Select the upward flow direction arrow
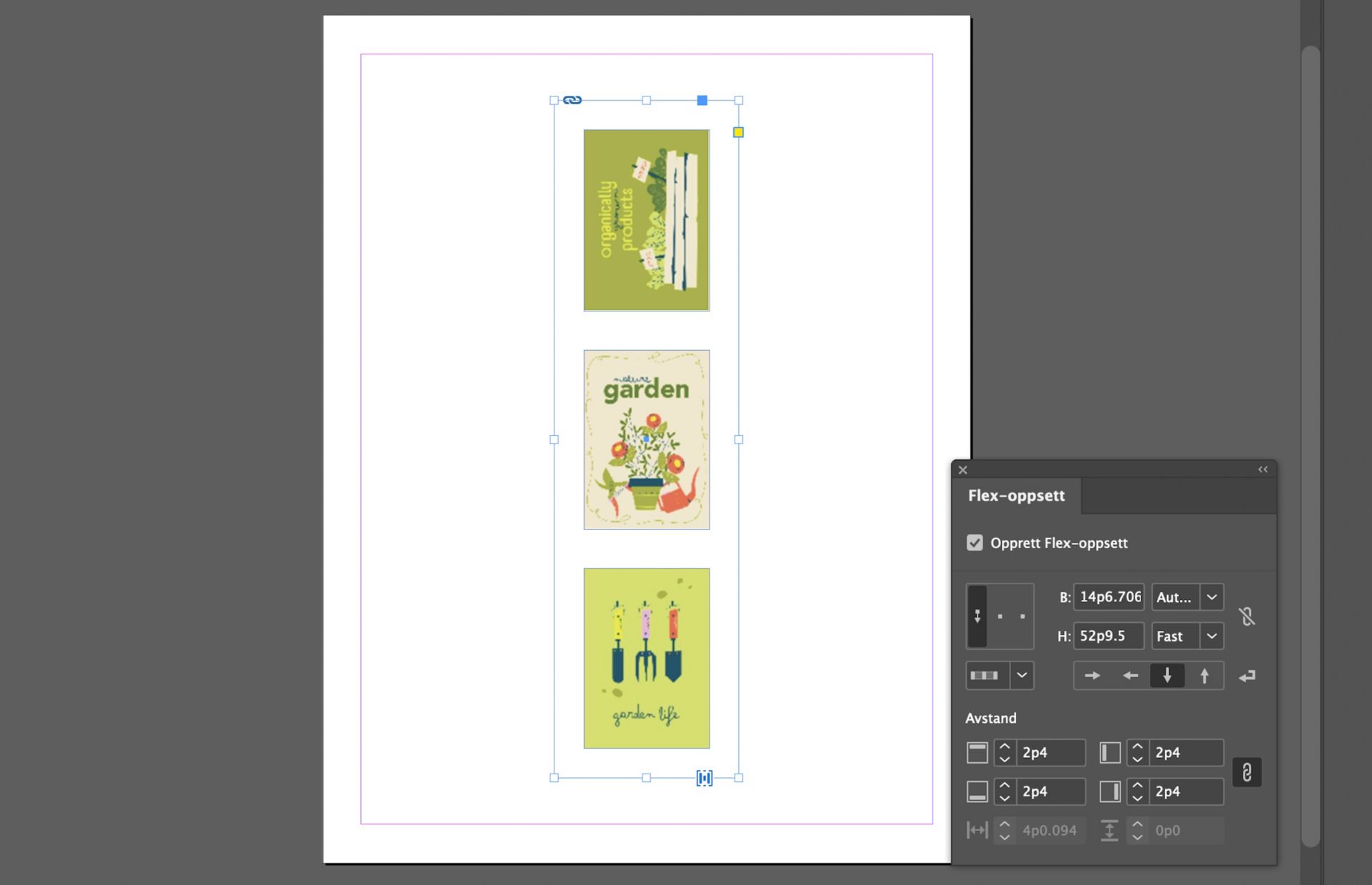 [x=1204, y=675]
